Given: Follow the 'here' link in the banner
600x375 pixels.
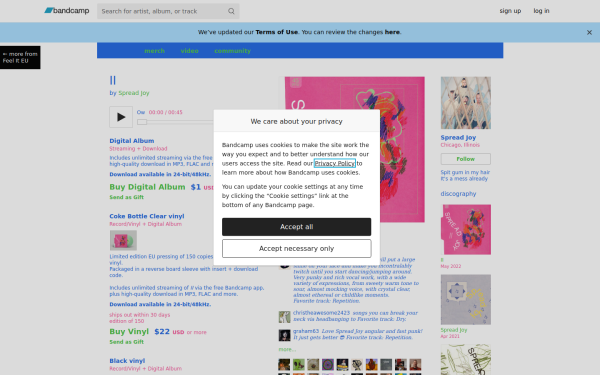Looking at the screenshot, I should pyautogui.click(x=392, y=32).
